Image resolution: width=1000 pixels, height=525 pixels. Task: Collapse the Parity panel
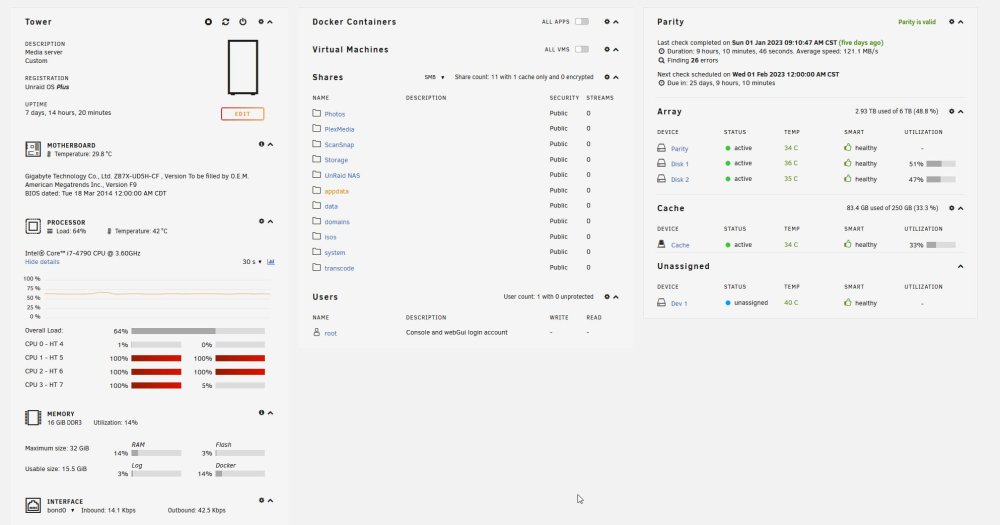point(960,22)
